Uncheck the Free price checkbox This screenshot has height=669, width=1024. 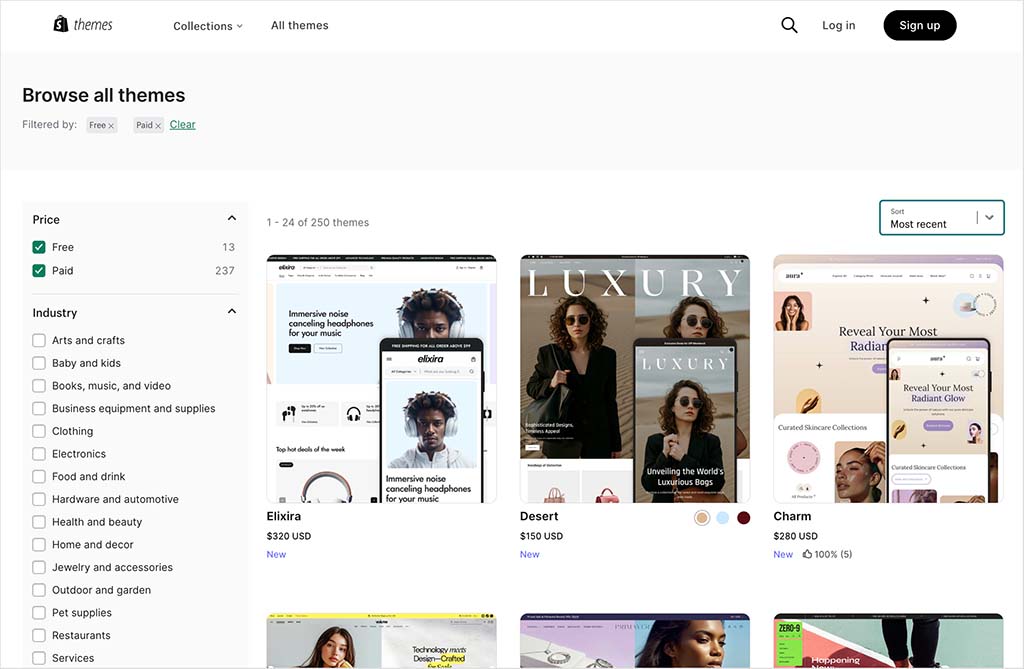coord(39,247)
